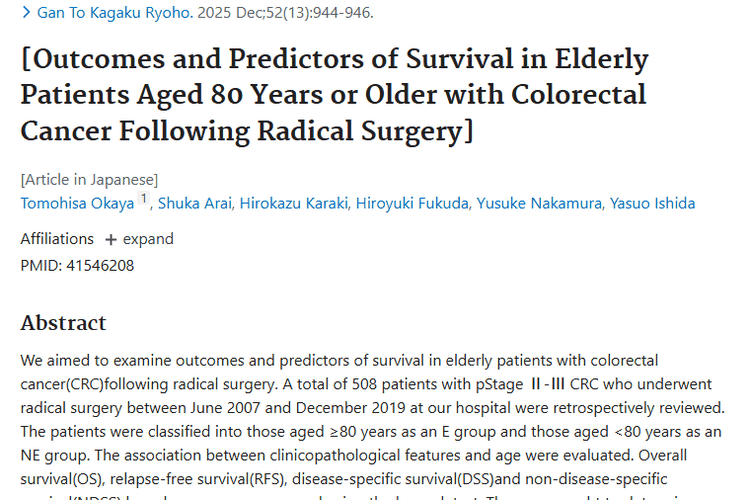
Task: Expand the Affiliations section via the expand text
Action: coord(148,239)
